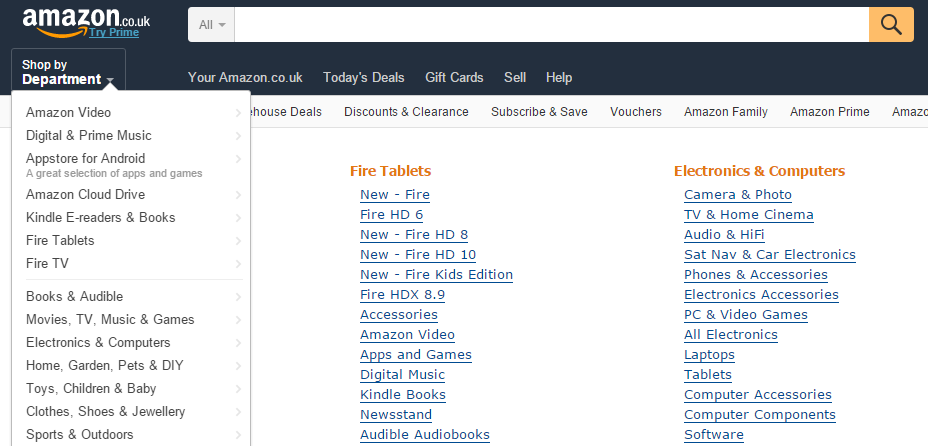
Task: Select Toys, Children & Baby menu item
Action: click(91, 389)
